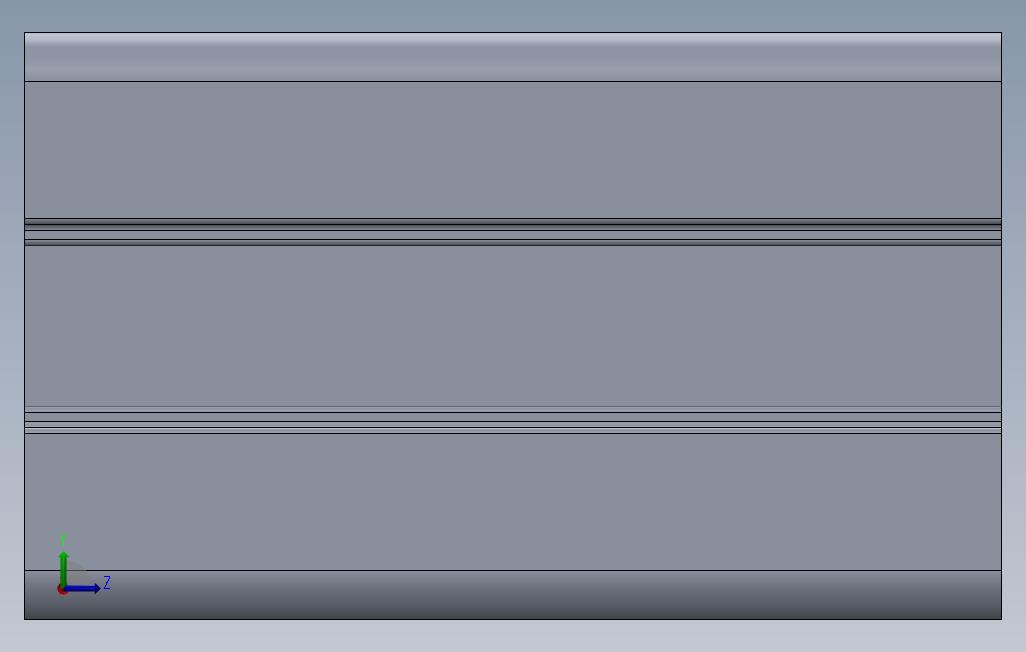Select the red origin dot of the triad
The height and width of the screenshot is (652, 1026).
[x=62, y=590]
